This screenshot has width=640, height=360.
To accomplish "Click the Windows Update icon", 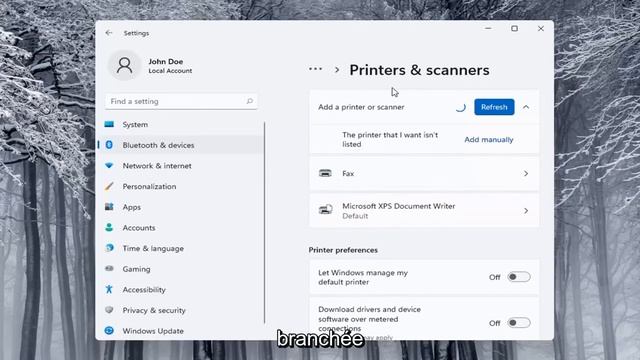I will click(109, 331).
